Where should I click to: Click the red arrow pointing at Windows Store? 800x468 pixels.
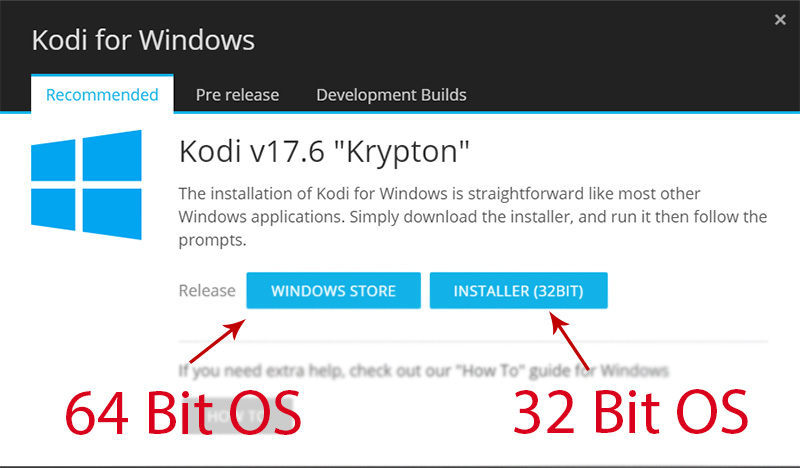[x=217, y=341]
